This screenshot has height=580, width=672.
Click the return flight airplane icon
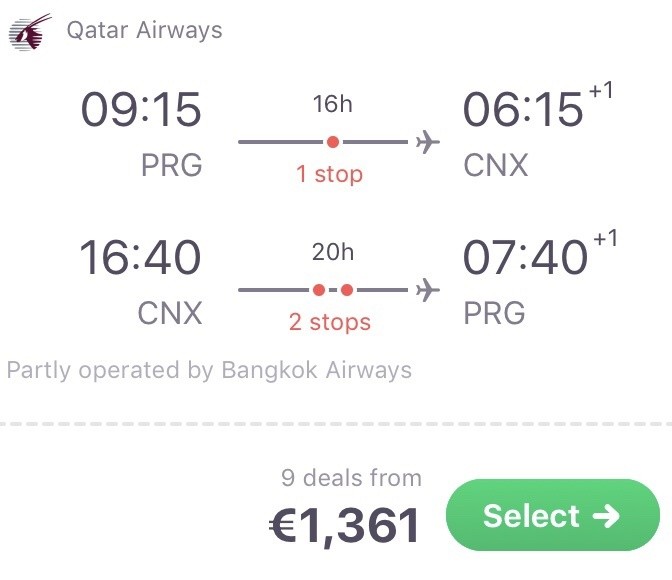pos(428,290)
